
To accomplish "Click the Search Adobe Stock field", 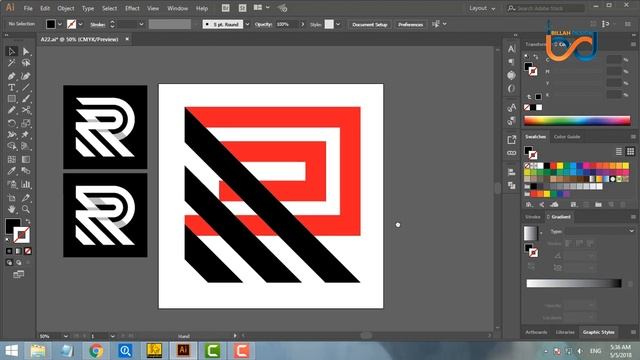I will (546, 8).
